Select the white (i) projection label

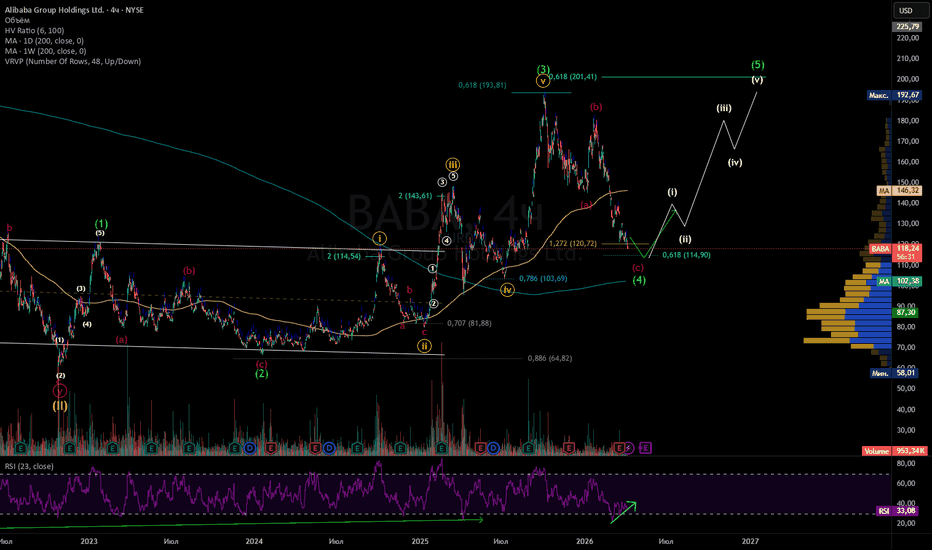tap(672, 192)
